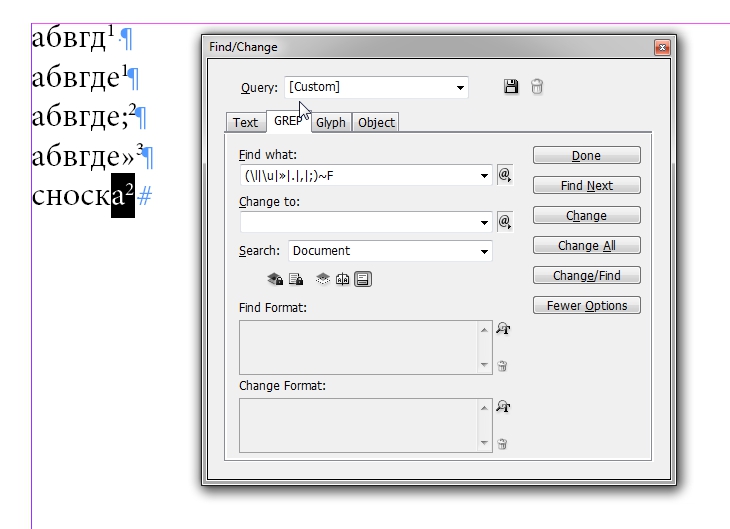The height and width of the screenshot is (529, 730).
Task: Clear Change Format attributes with the trash icon
Action: tap(502, 444)
